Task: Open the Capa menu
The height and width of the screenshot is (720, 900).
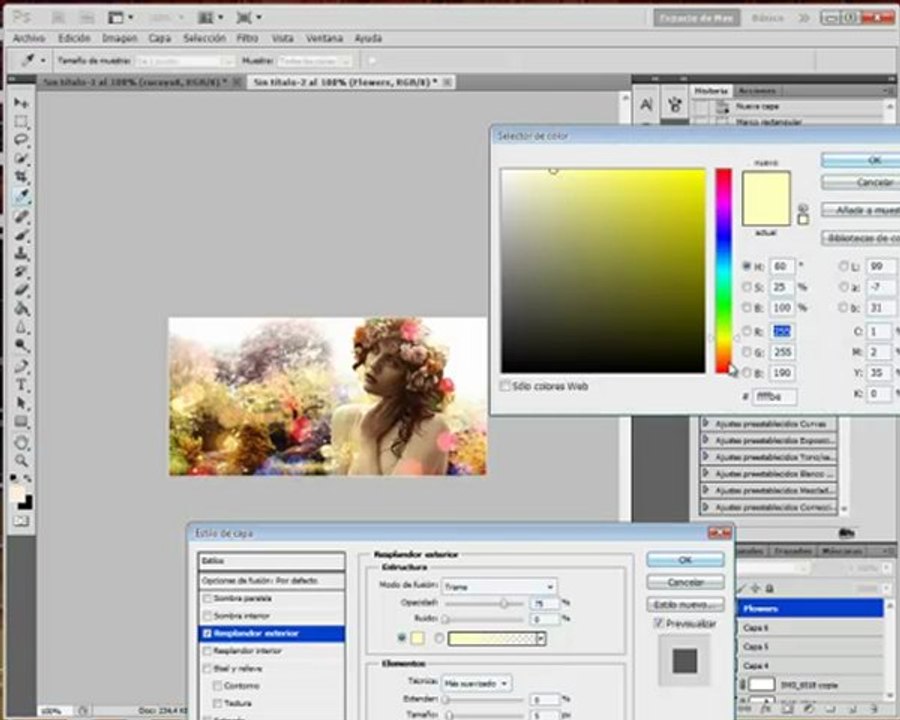Action: click(x=160, y=38)
